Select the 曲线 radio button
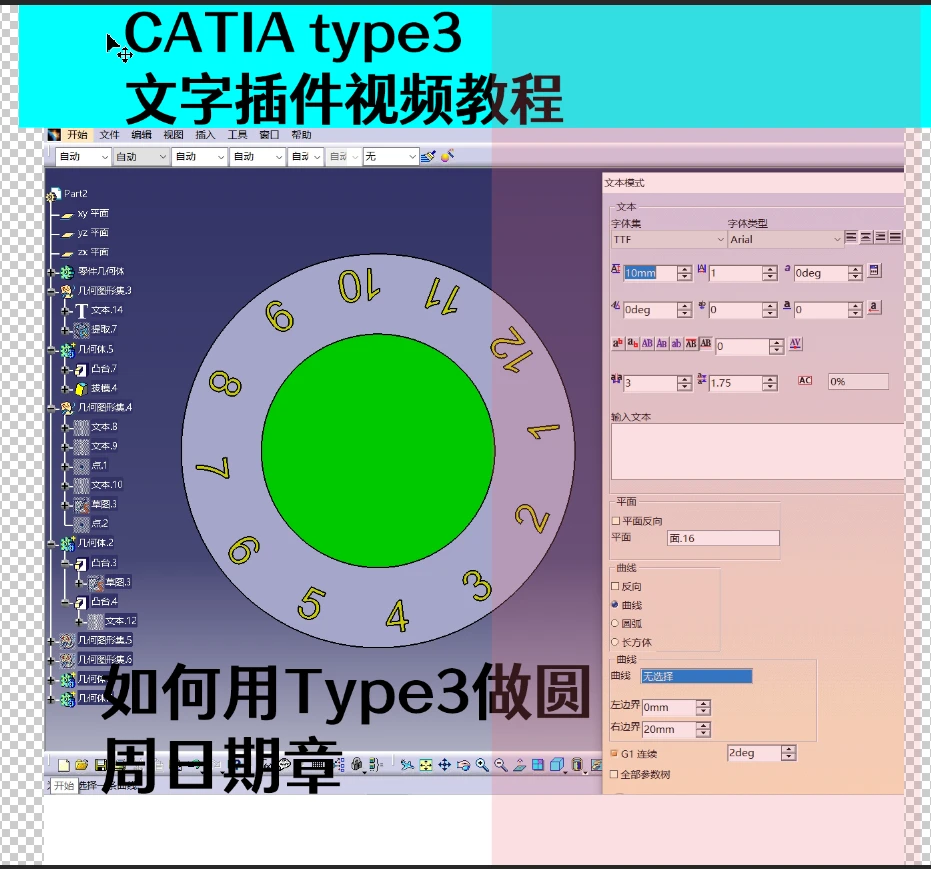The height and width of the screenshot is (869, 931). [x=615, y=604]
